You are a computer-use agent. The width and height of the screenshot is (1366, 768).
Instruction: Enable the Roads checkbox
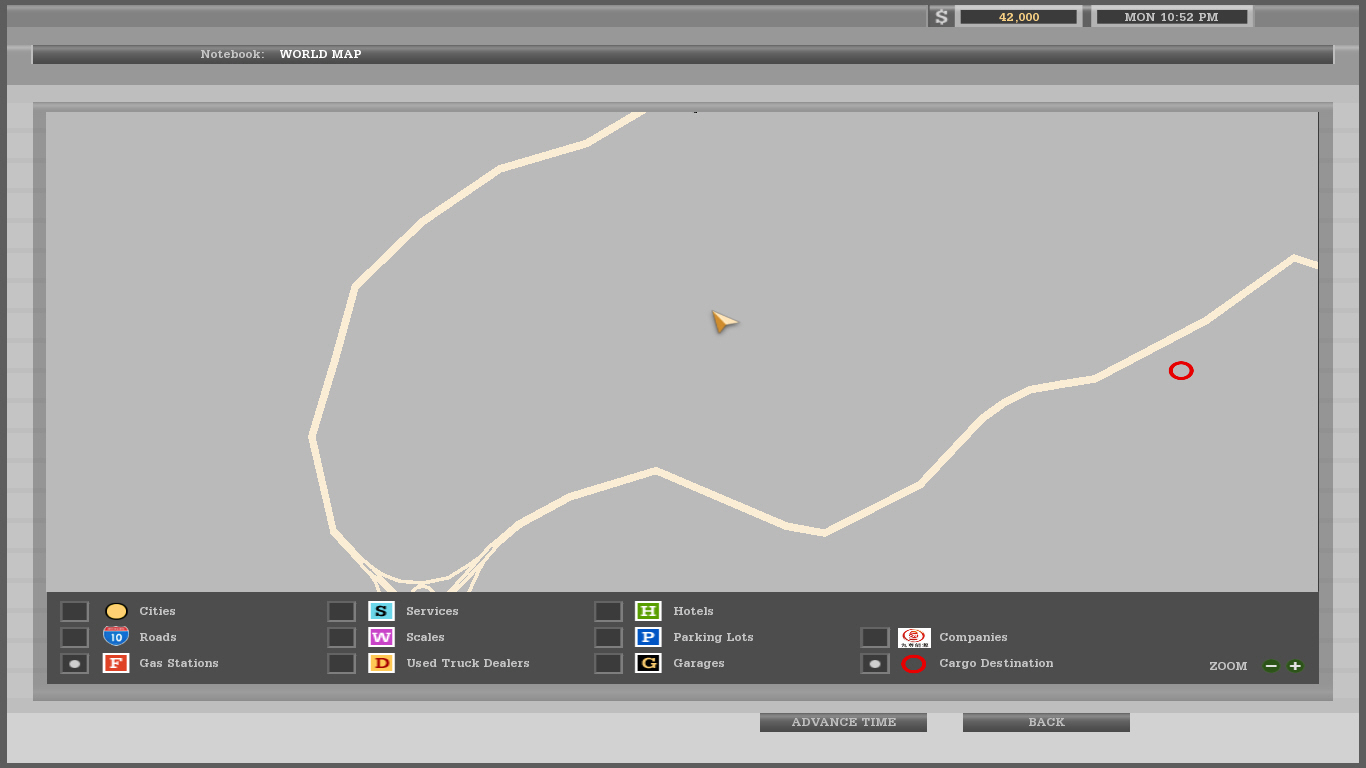74,637
